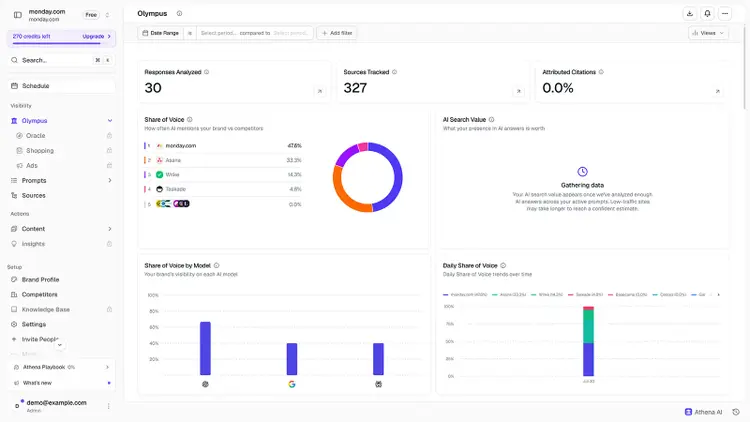The image size is (750, 422).
Task: Open the account menu three-dot icon
Action: 109,406
